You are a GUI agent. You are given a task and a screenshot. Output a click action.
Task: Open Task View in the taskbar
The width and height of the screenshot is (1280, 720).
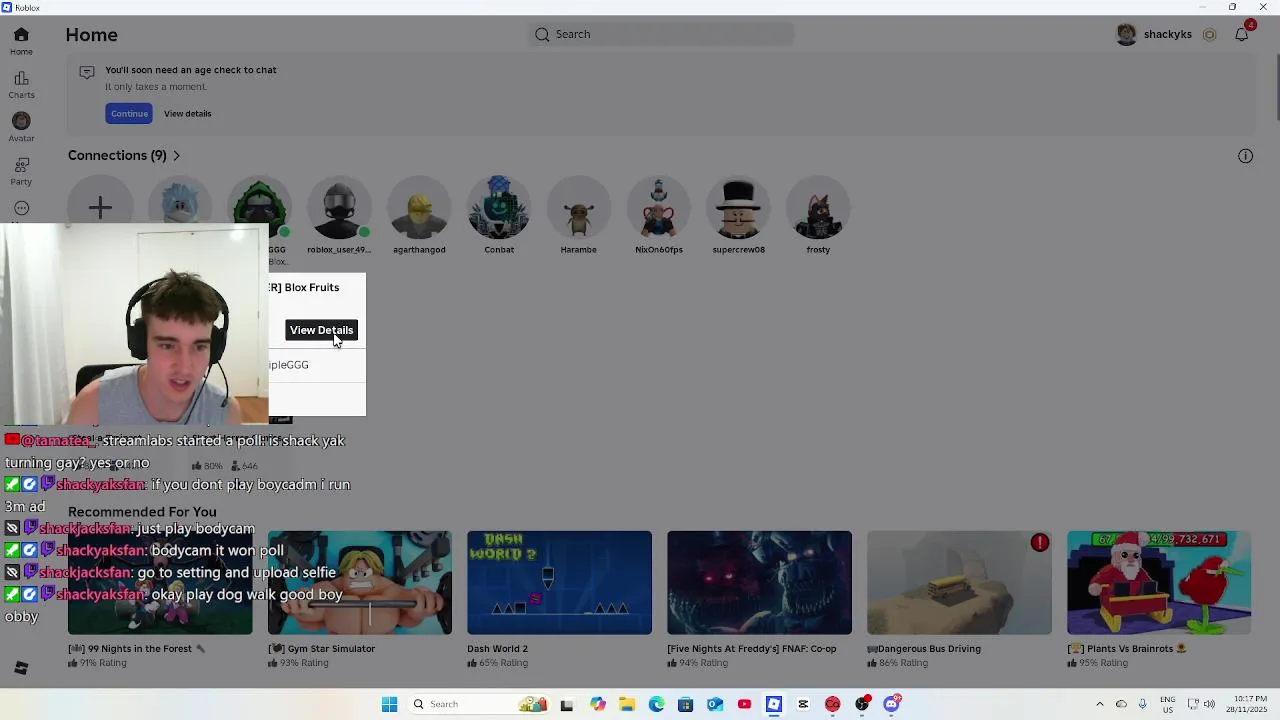point(566,704)
